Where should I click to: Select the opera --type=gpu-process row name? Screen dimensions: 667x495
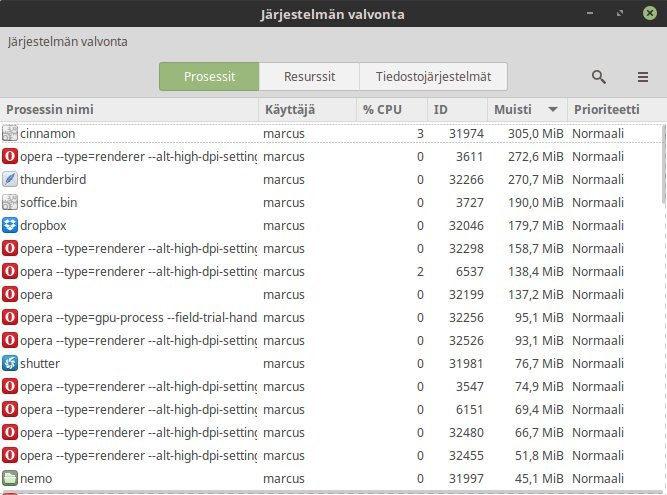(138, 318)
